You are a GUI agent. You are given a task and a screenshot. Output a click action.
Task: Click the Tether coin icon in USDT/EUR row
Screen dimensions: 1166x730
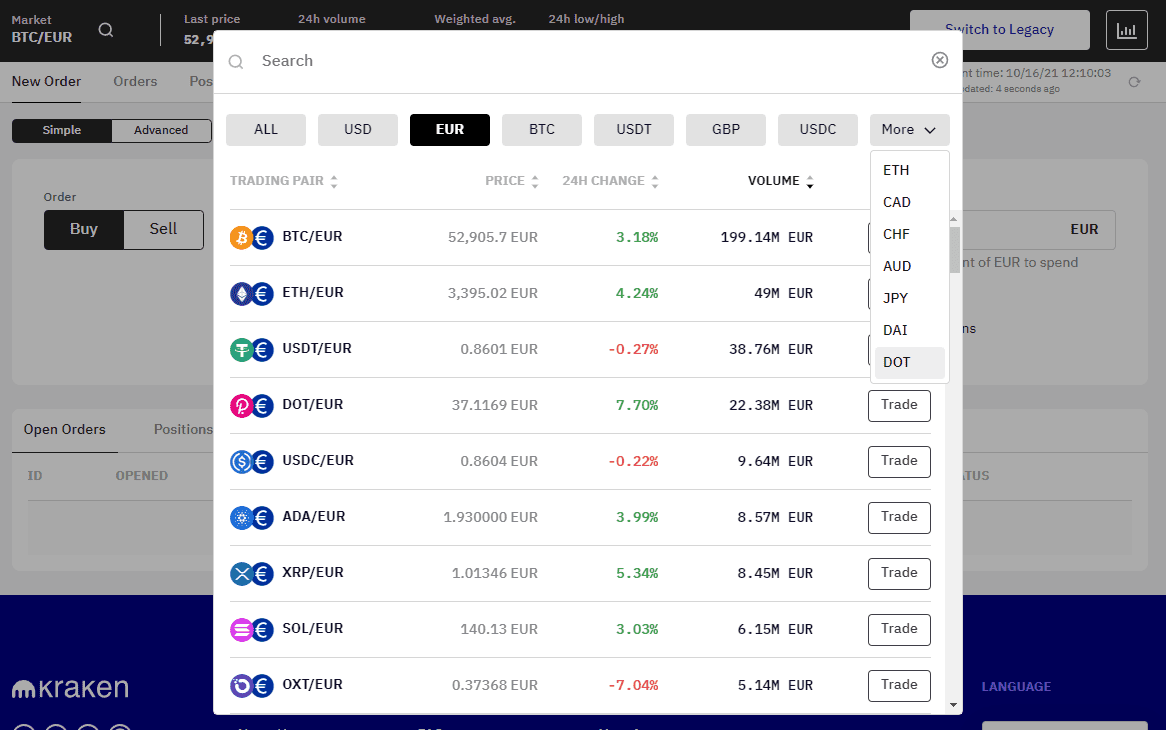241,349
